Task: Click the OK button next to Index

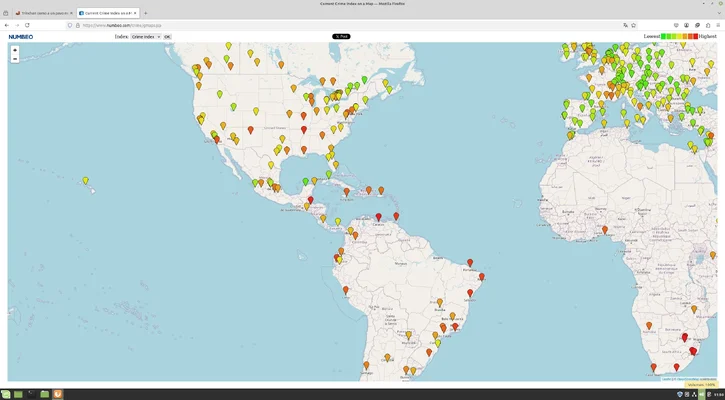Action: click(x=167, y=37)
